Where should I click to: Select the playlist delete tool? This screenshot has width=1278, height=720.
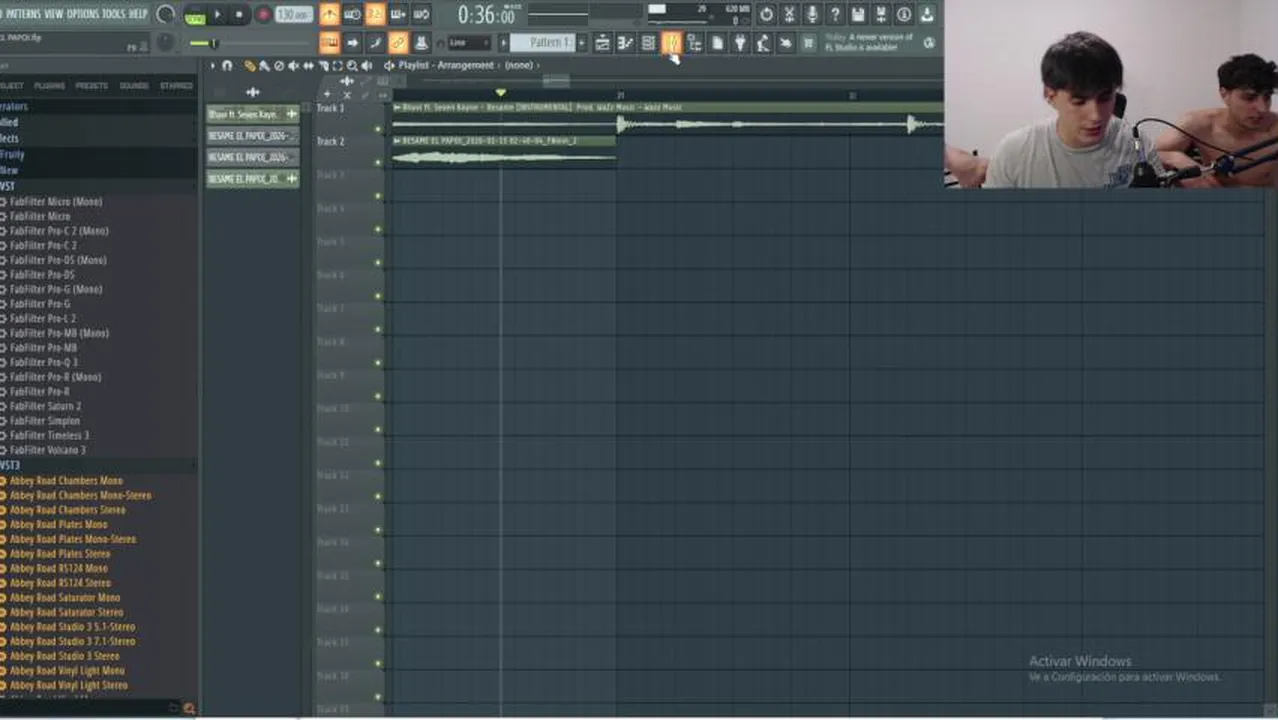(x=279, y=65)
